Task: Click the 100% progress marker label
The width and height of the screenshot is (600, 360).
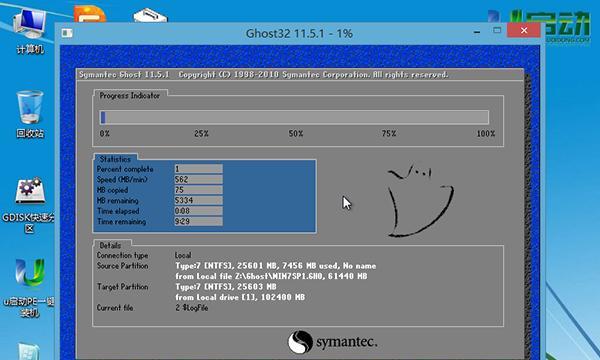Action: click(486, 134)
